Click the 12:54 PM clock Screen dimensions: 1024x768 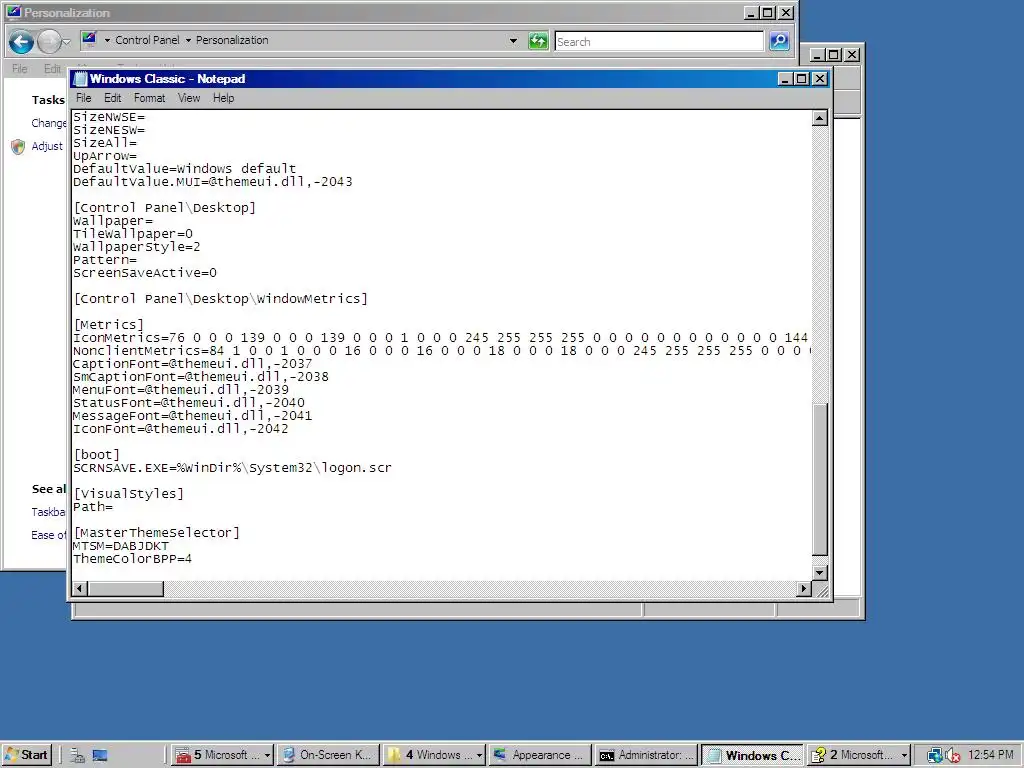coord(990,755)
